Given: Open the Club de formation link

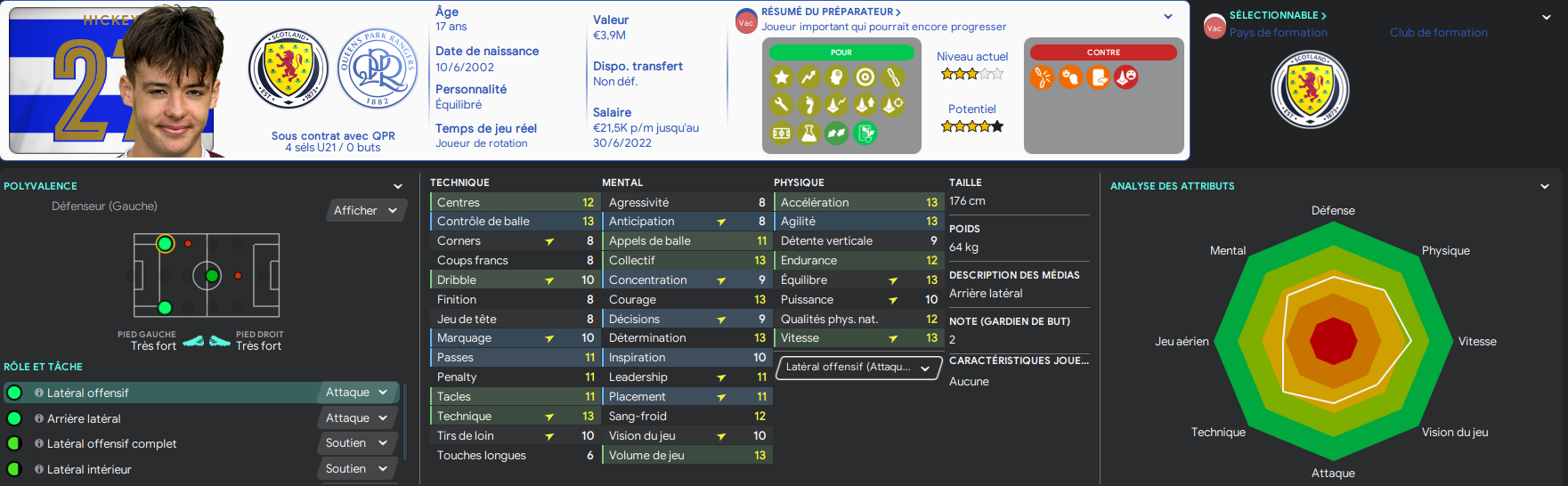Looking at the screenshot, I should coord(1438,33).
